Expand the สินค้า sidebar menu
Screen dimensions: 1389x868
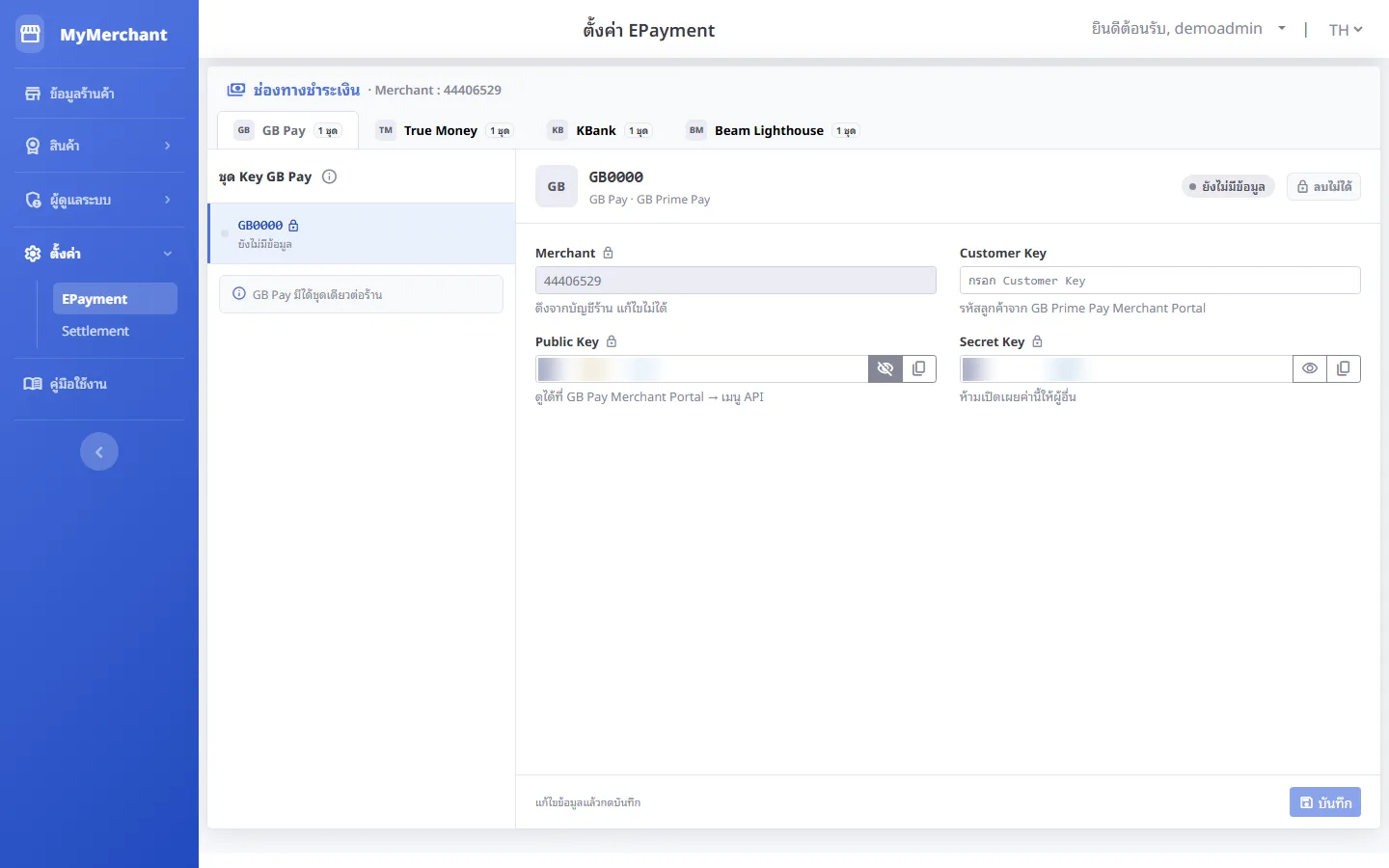coord(99,146)
